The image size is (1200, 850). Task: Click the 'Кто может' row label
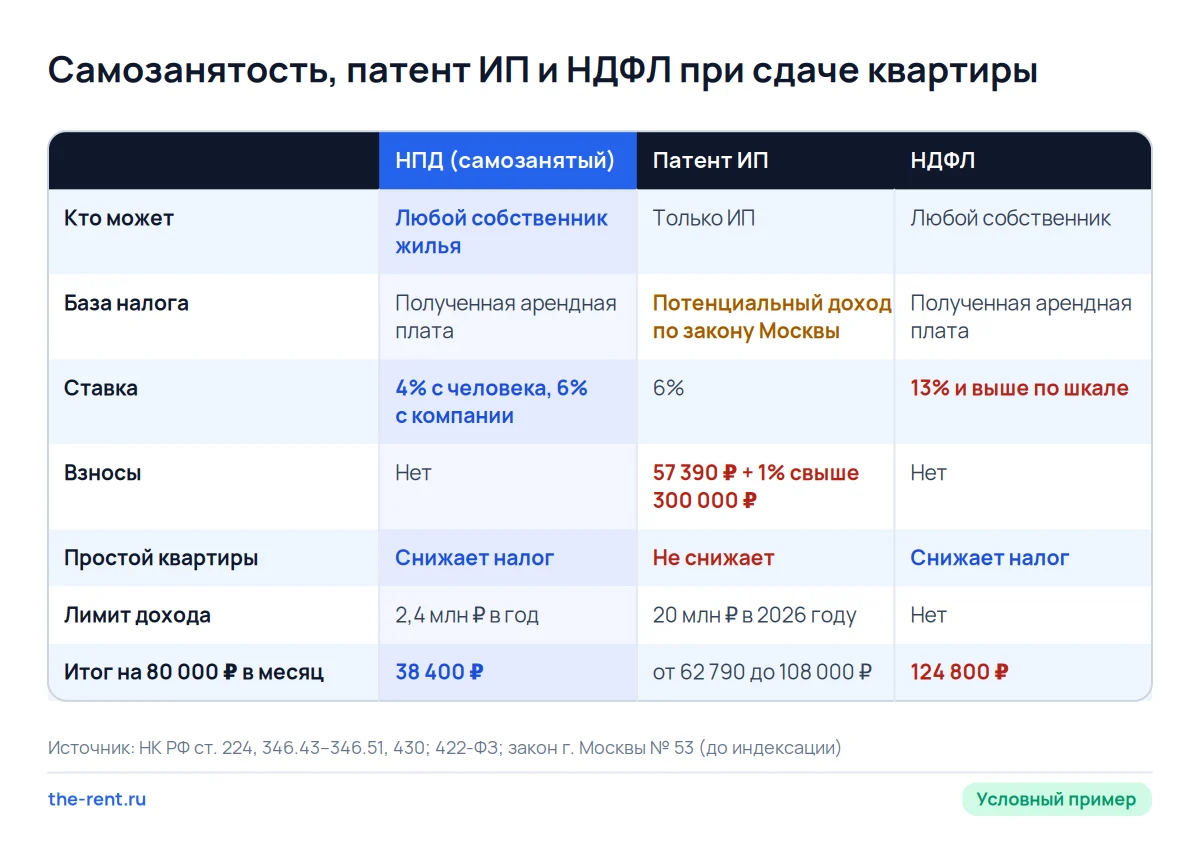pyautogui.click(x=119, y=218)
